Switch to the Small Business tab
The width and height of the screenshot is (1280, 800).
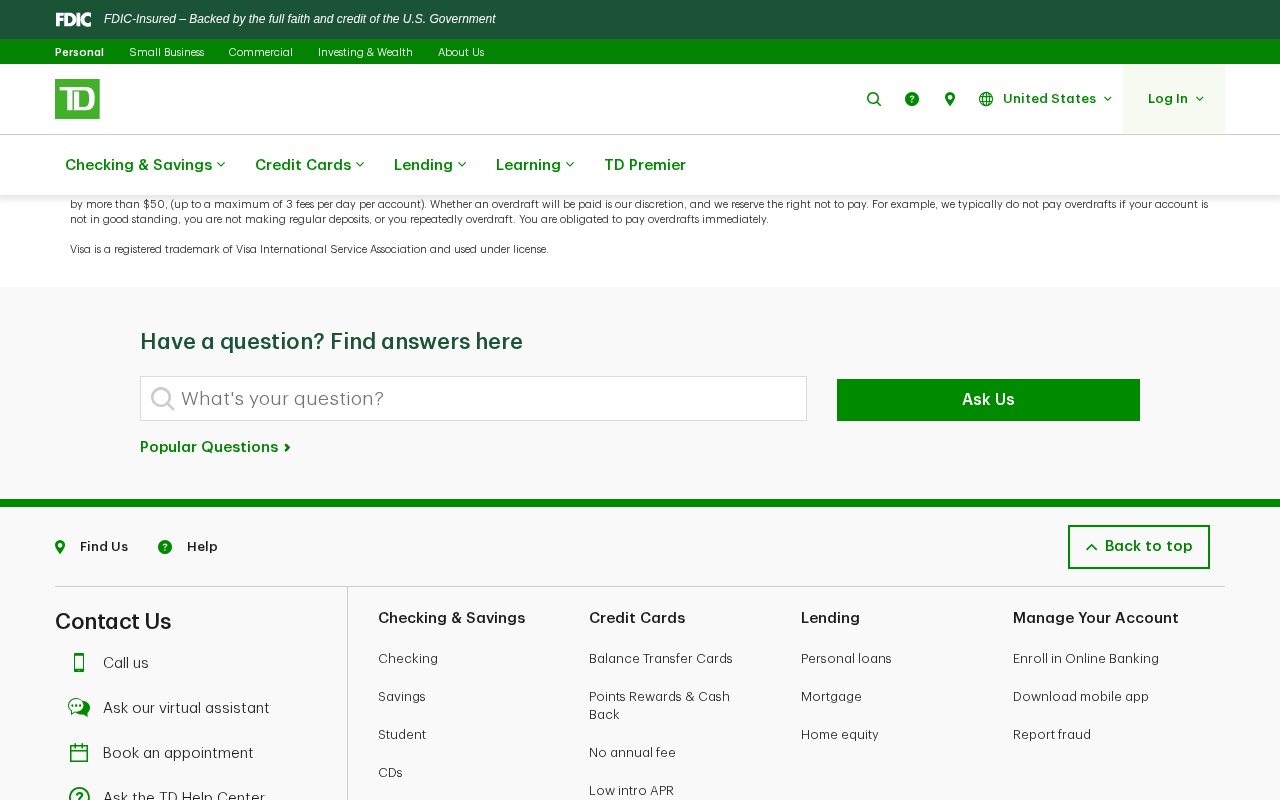166,52
